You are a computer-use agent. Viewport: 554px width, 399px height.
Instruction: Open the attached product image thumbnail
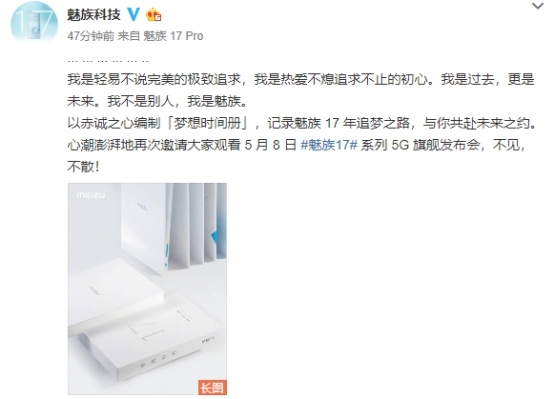[x=147, y=288]
